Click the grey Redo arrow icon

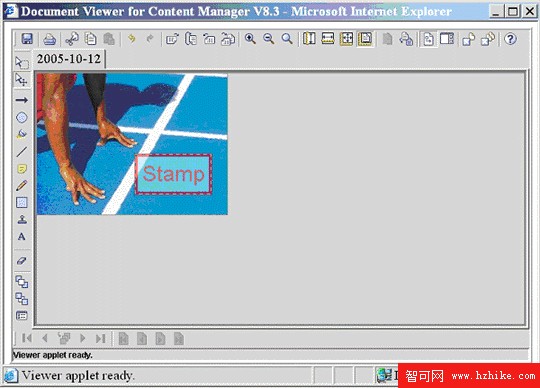[149, 39]
